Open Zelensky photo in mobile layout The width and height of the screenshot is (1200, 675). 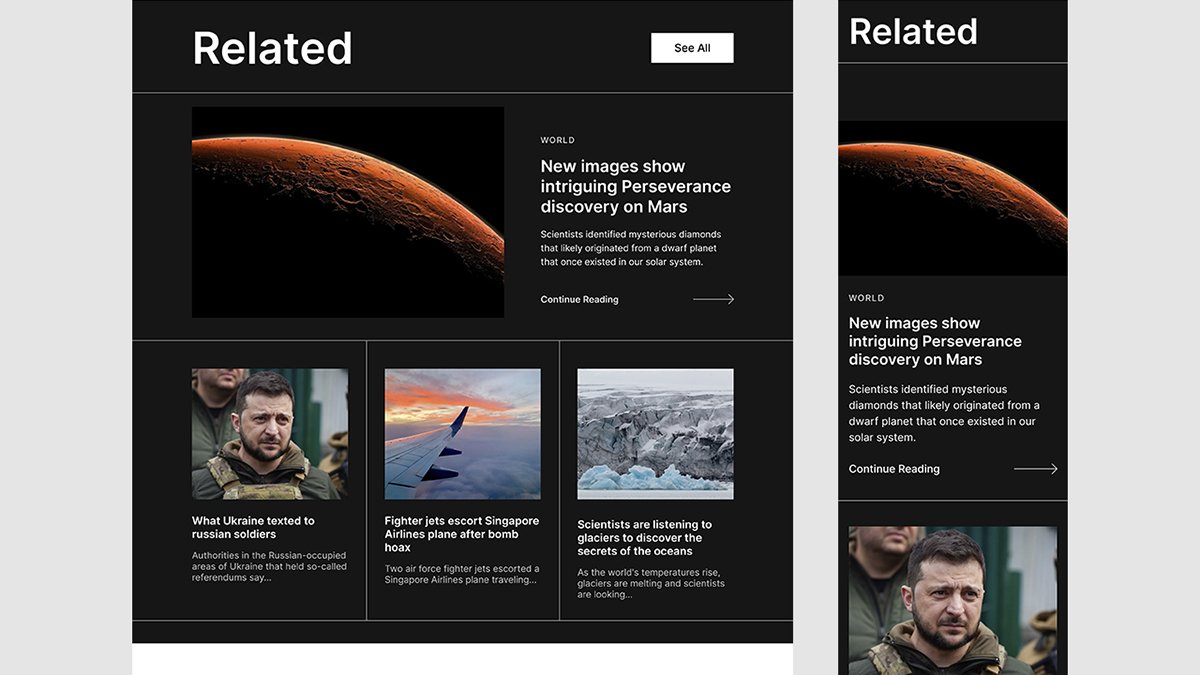pos(953,600)
